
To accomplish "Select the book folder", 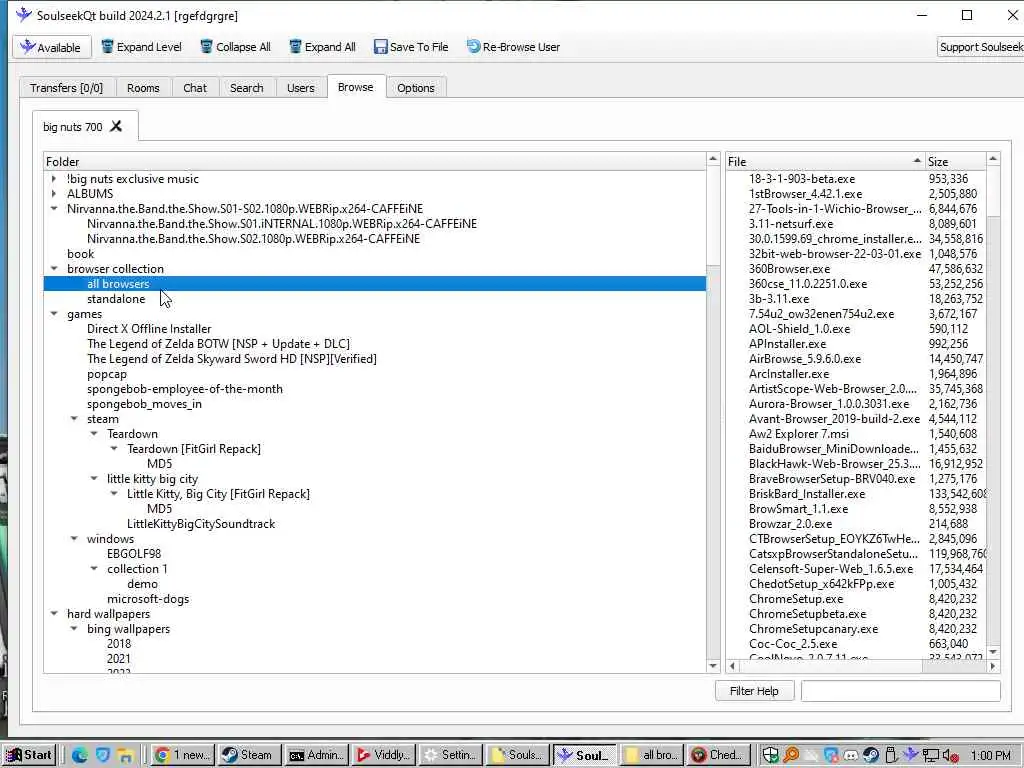I will pyautogui.click(x=80, y=253).
